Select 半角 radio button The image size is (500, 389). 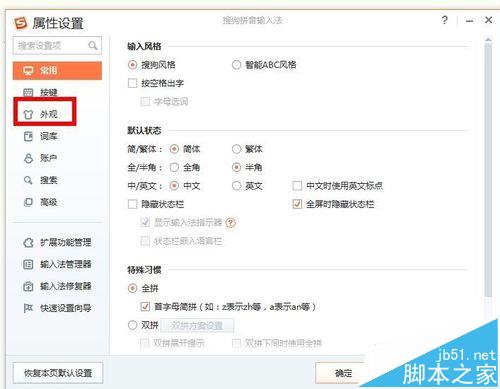pyautogui.click(x=236, y=167)
